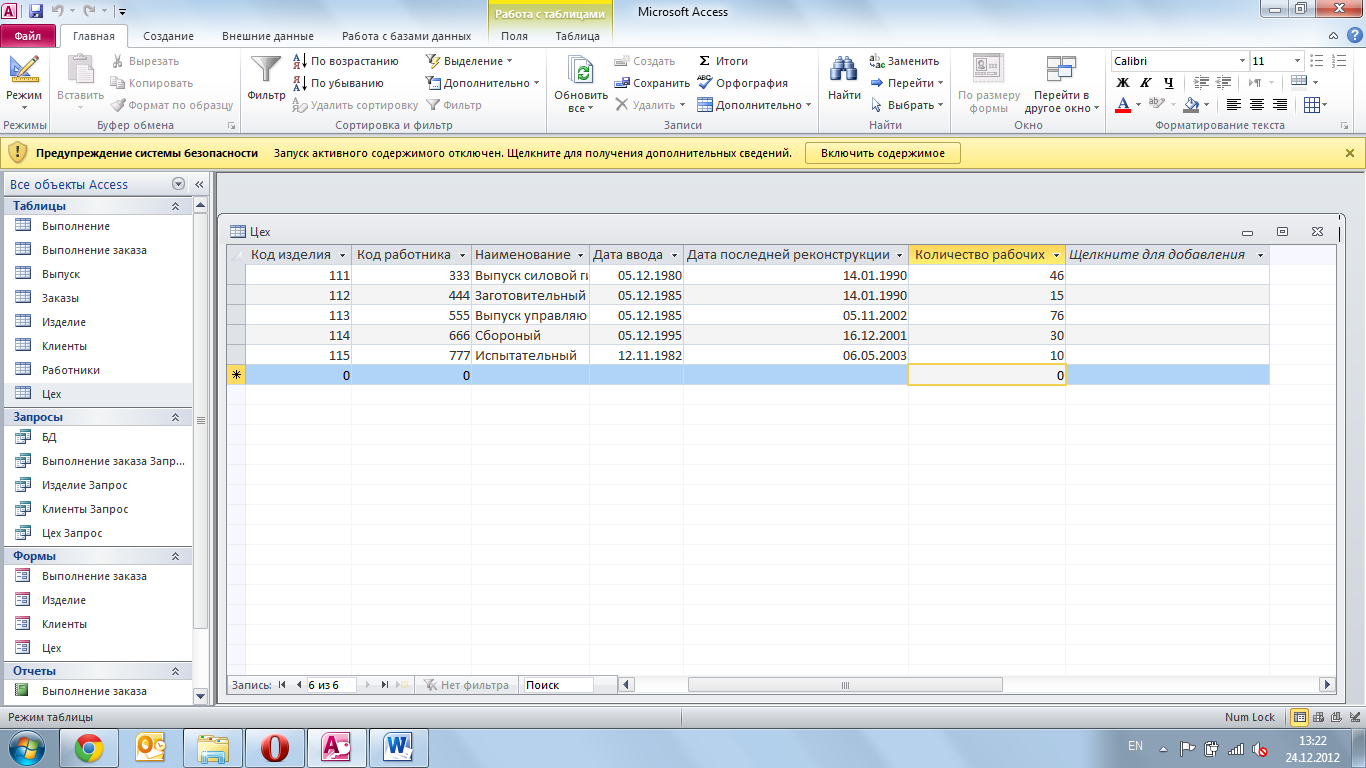
Task: Sort По возрастанию ascending
Action: [x=346, y=61]
